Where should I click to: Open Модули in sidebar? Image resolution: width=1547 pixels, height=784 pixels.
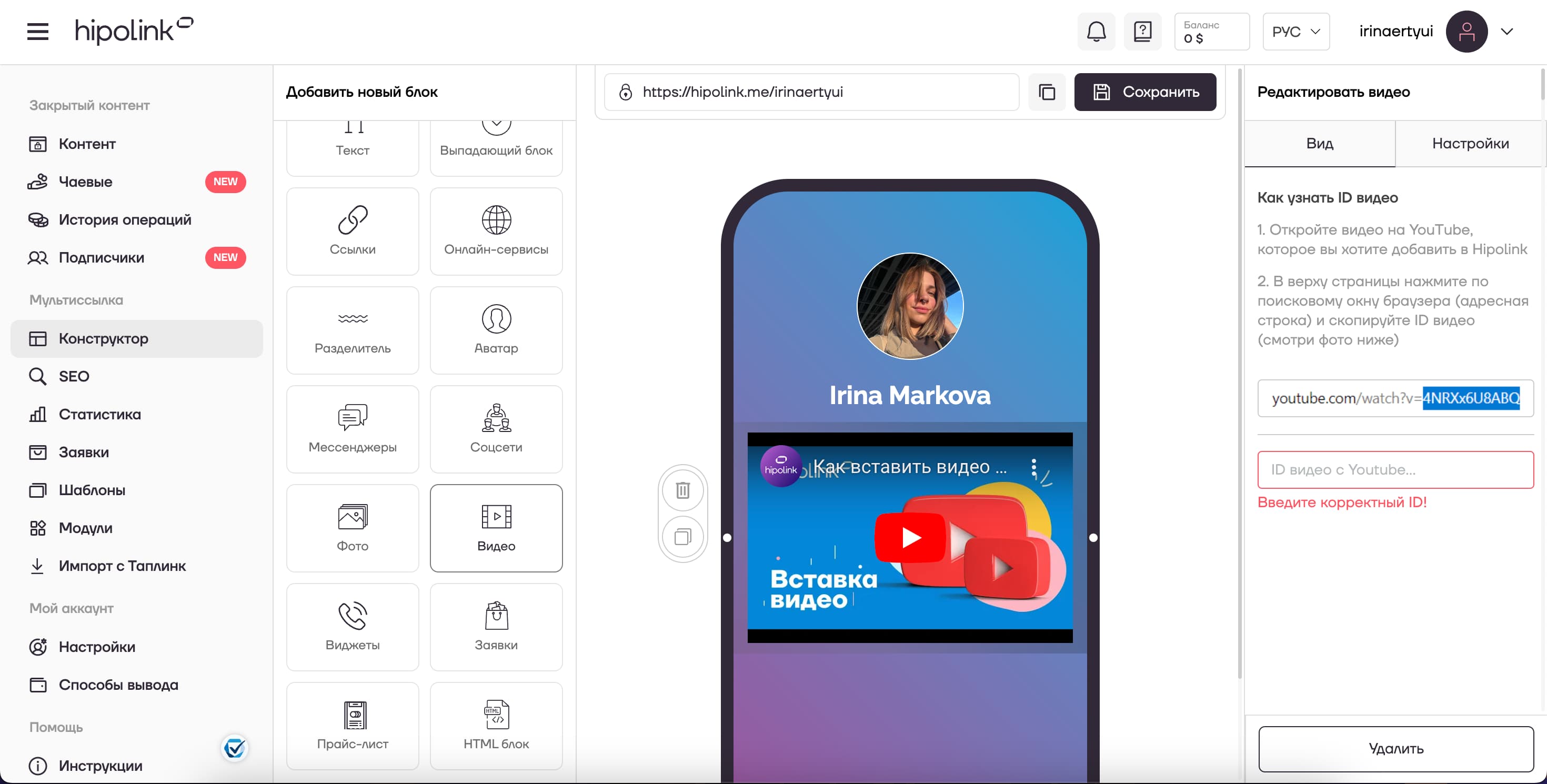137,528
